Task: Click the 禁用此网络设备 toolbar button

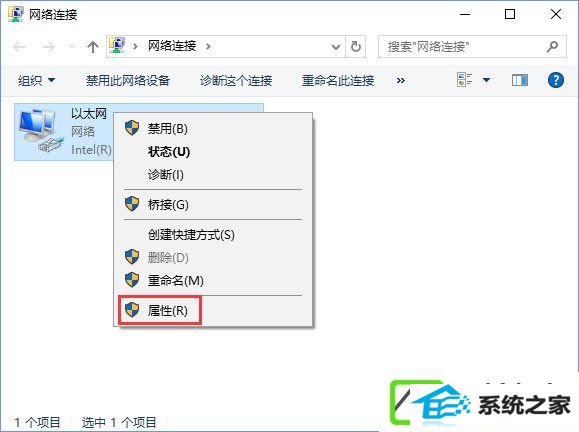Action: 128,80
